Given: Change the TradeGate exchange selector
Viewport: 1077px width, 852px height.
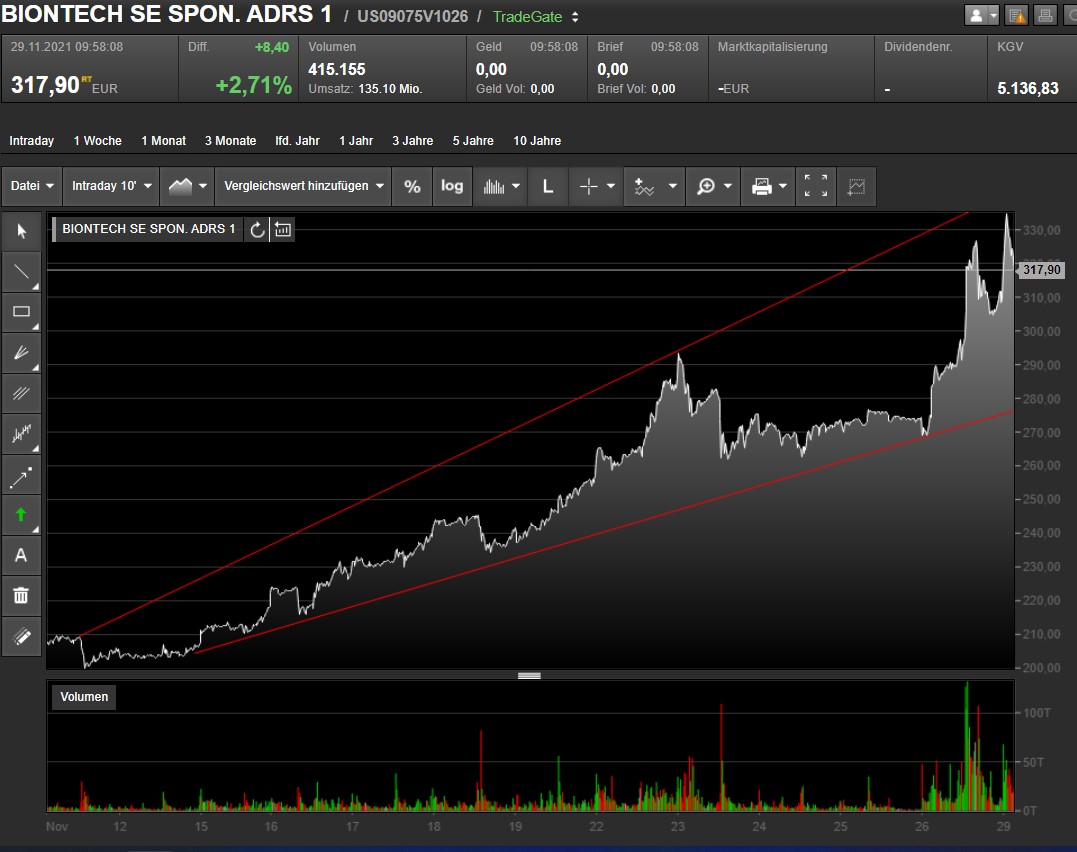Looking at the screenshot, I should pos(536,16).
